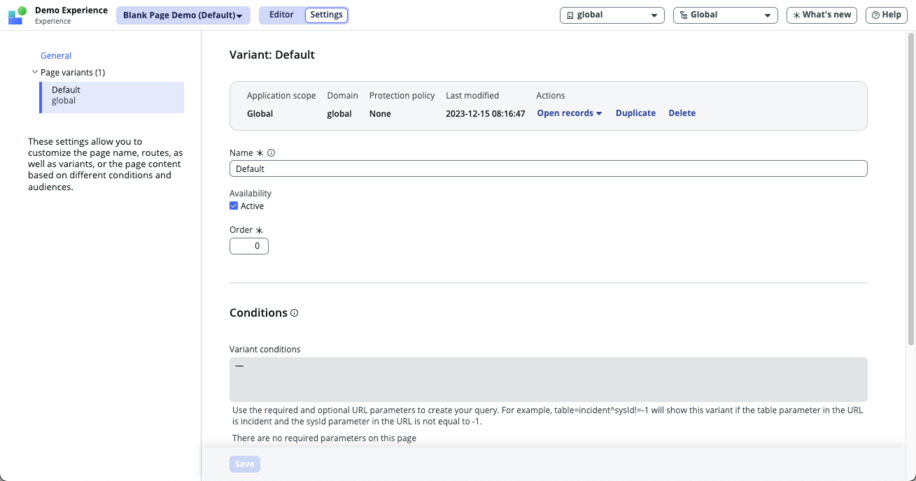916x481 pixels.
Task: Click the Domain value global in the info card
Action: (339, 114)
